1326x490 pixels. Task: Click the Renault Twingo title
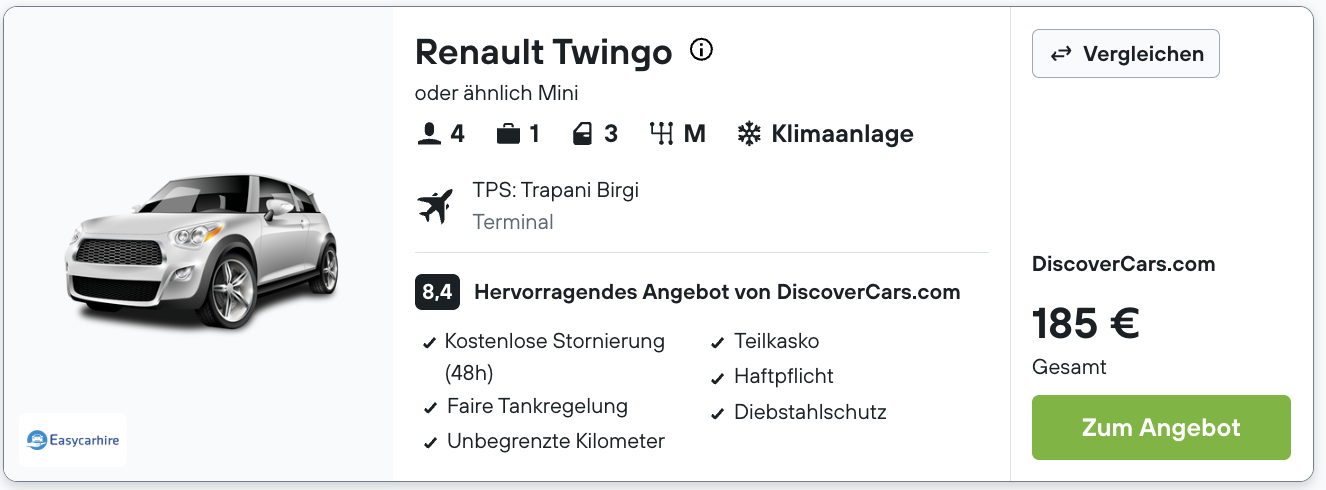544,52
